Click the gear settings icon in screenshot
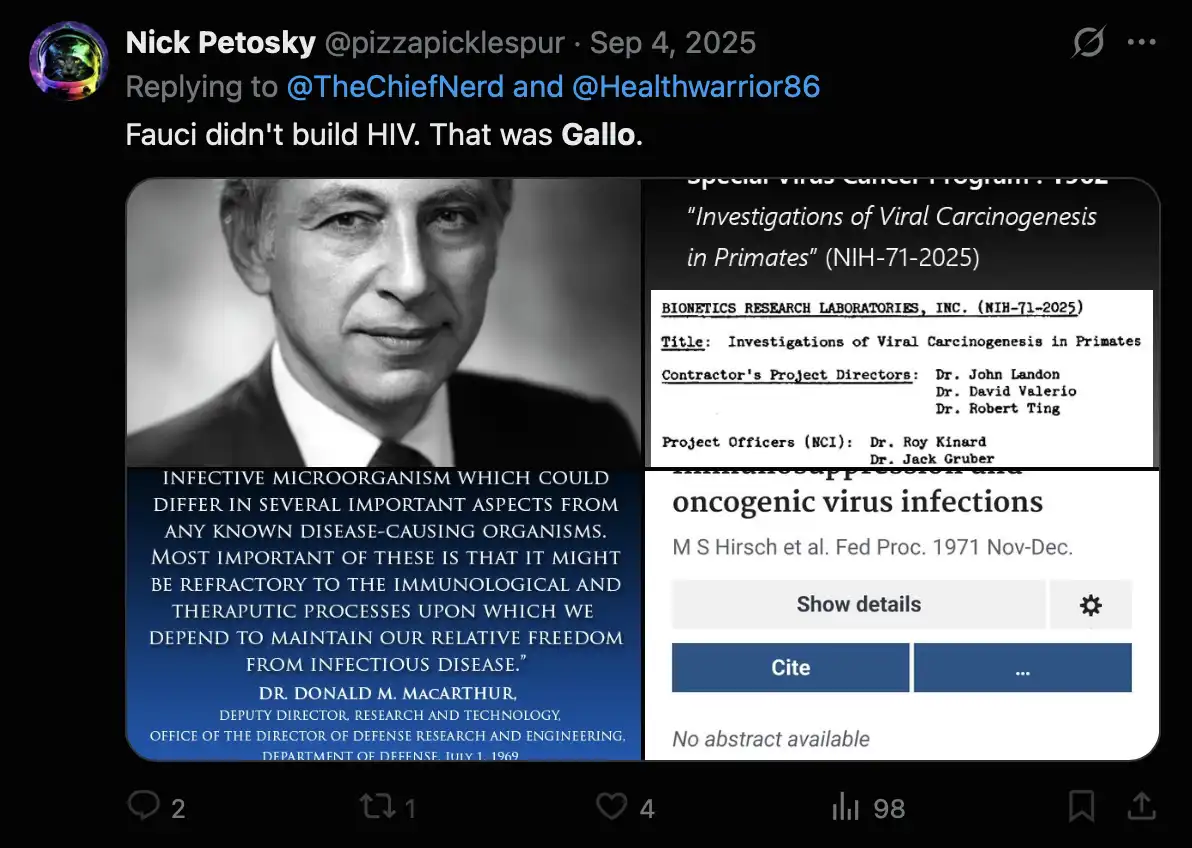 pyautogui.click(x=1090, y=605)
